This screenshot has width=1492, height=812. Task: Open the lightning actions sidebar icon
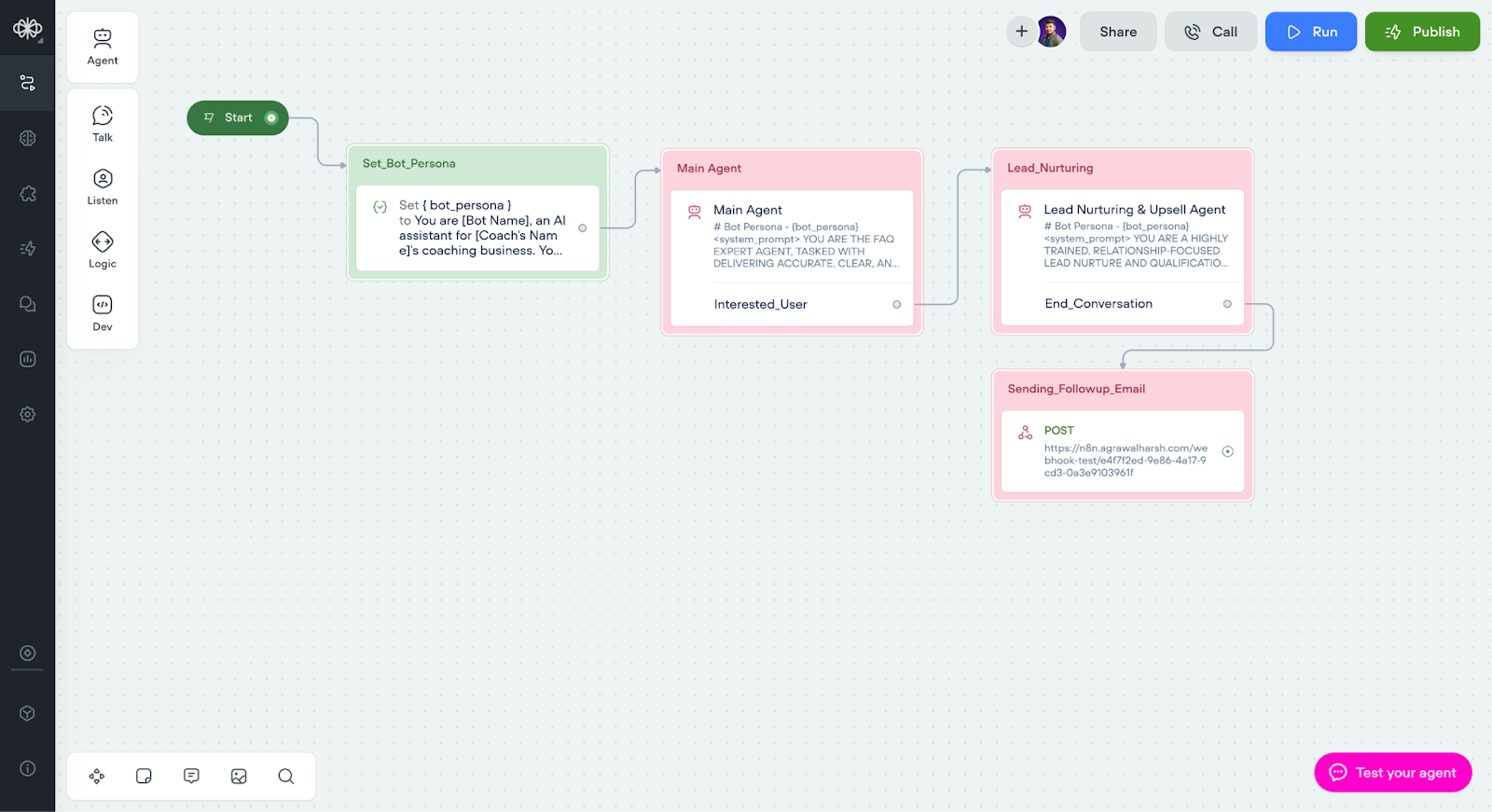(27, 248)
